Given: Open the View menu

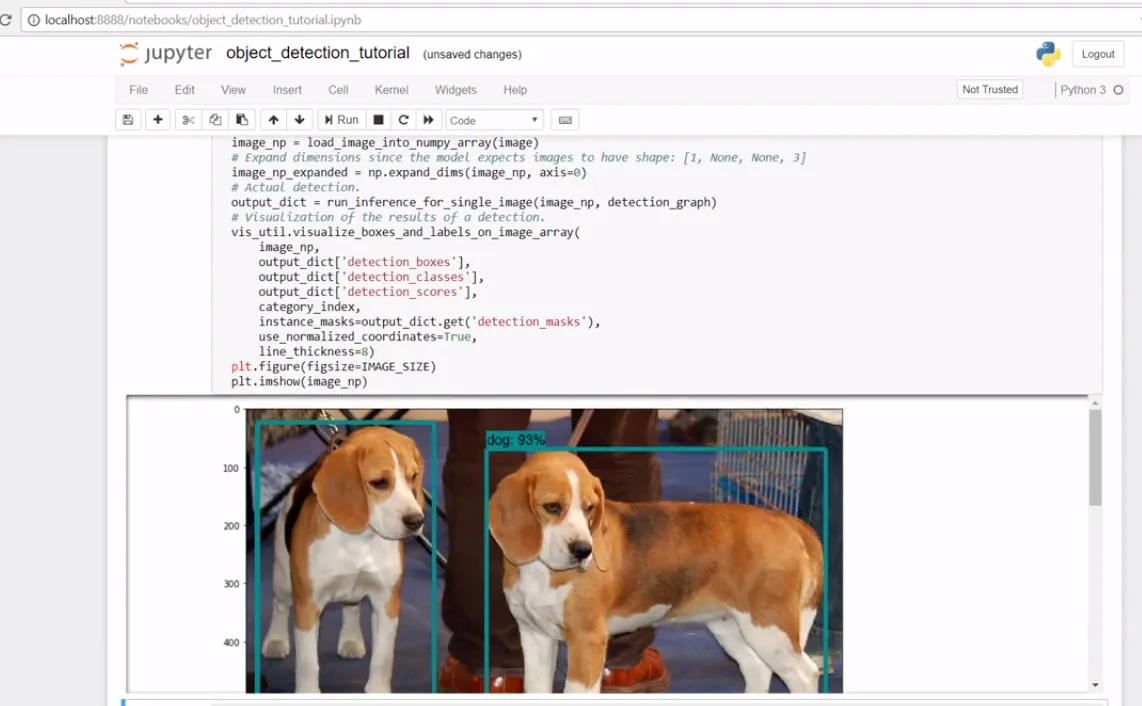Looking at the screenshot, I should tap(233, 90).
